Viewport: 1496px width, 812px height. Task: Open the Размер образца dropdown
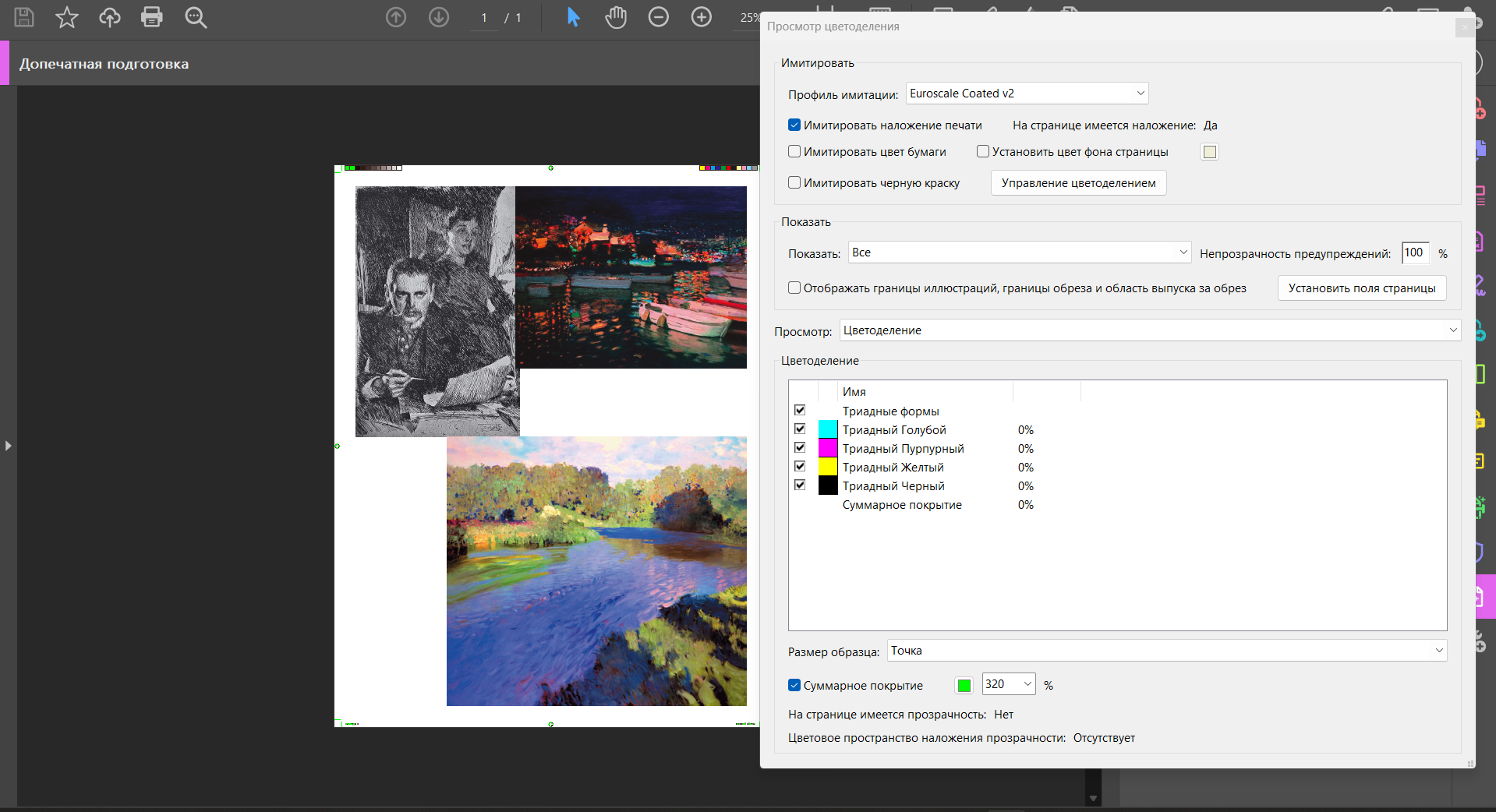pyautogui.click(x=1167, y=651)
